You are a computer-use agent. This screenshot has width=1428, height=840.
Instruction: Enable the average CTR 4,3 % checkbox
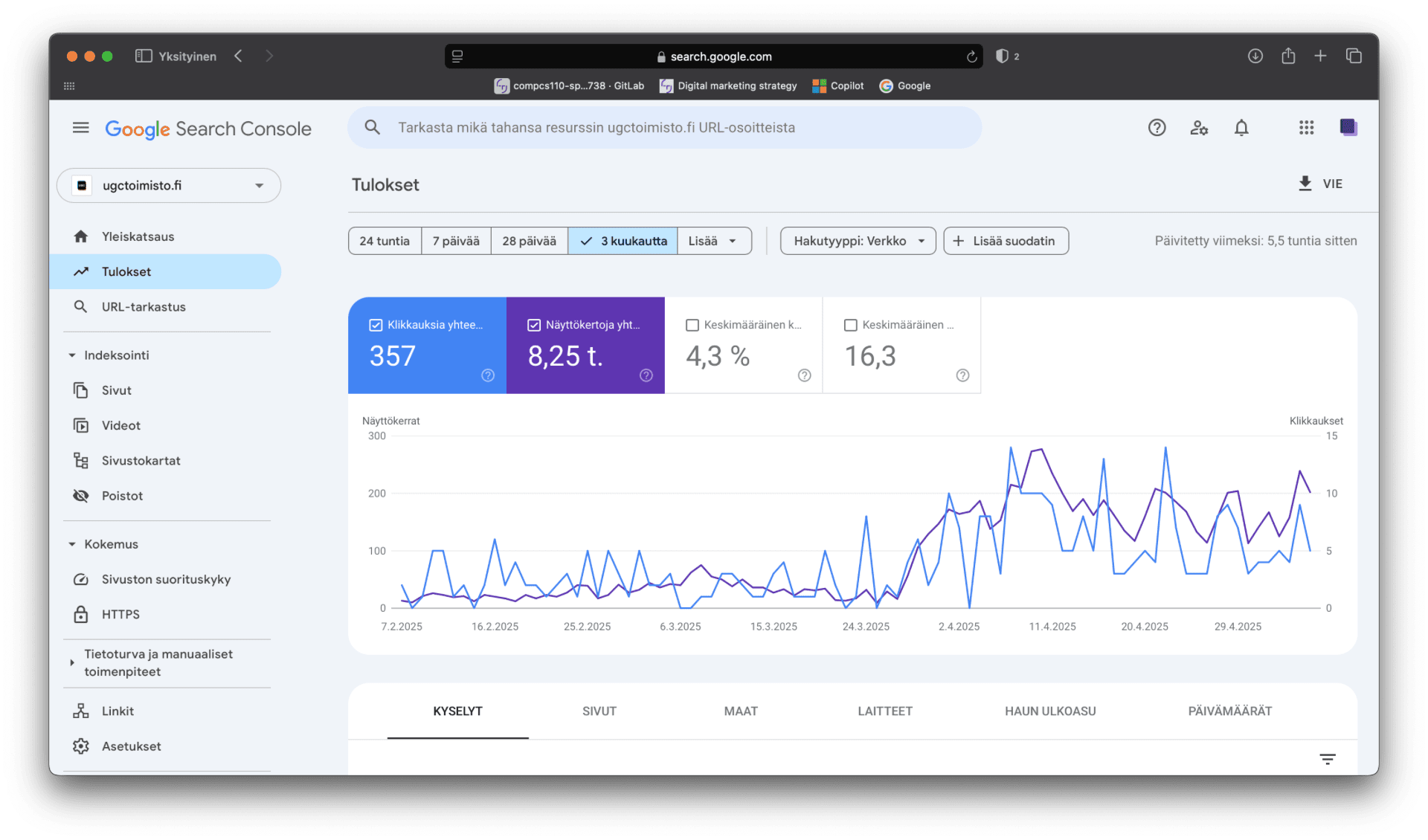click(x=692, y=325)
